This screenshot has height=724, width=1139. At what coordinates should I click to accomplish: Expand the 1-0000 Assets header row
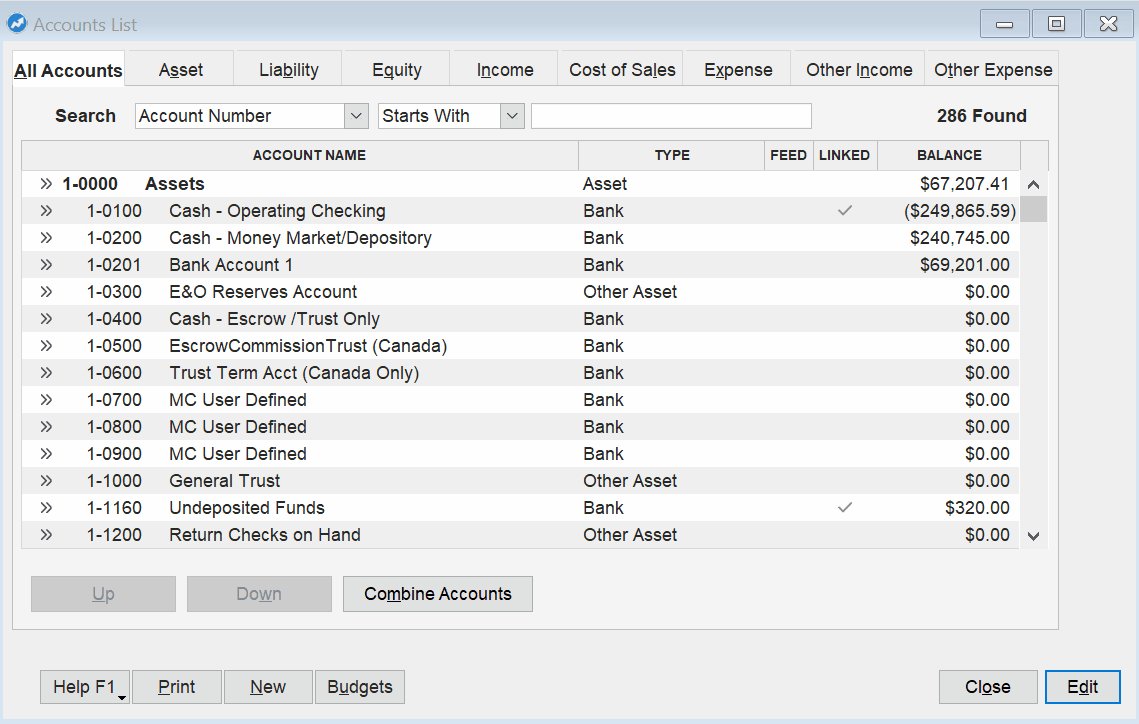(x=45, y=184)
